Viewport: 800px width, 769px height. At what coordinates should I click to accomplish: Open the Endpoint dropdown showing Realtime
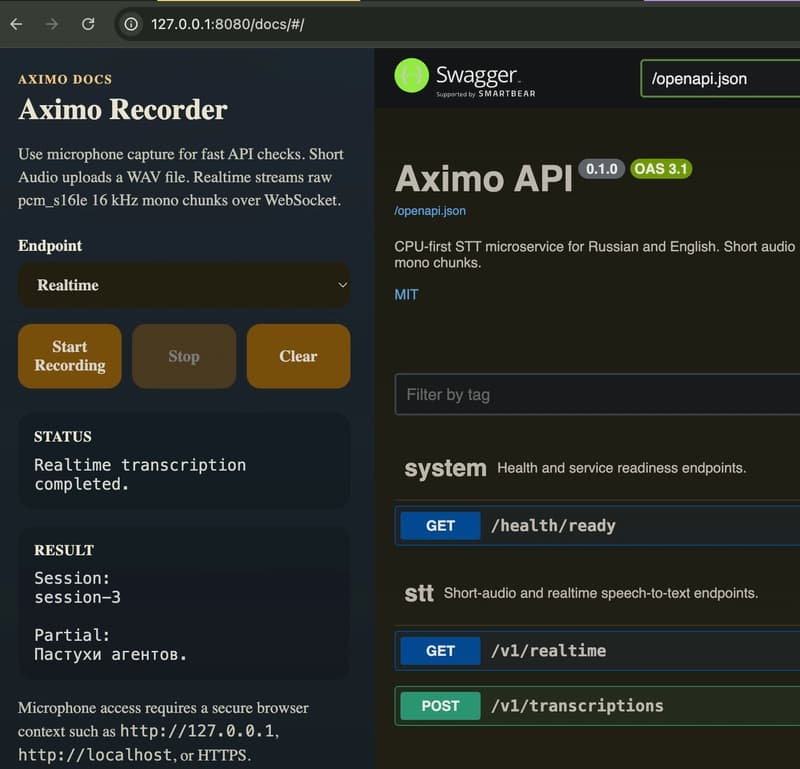click(x=184, y=286)
